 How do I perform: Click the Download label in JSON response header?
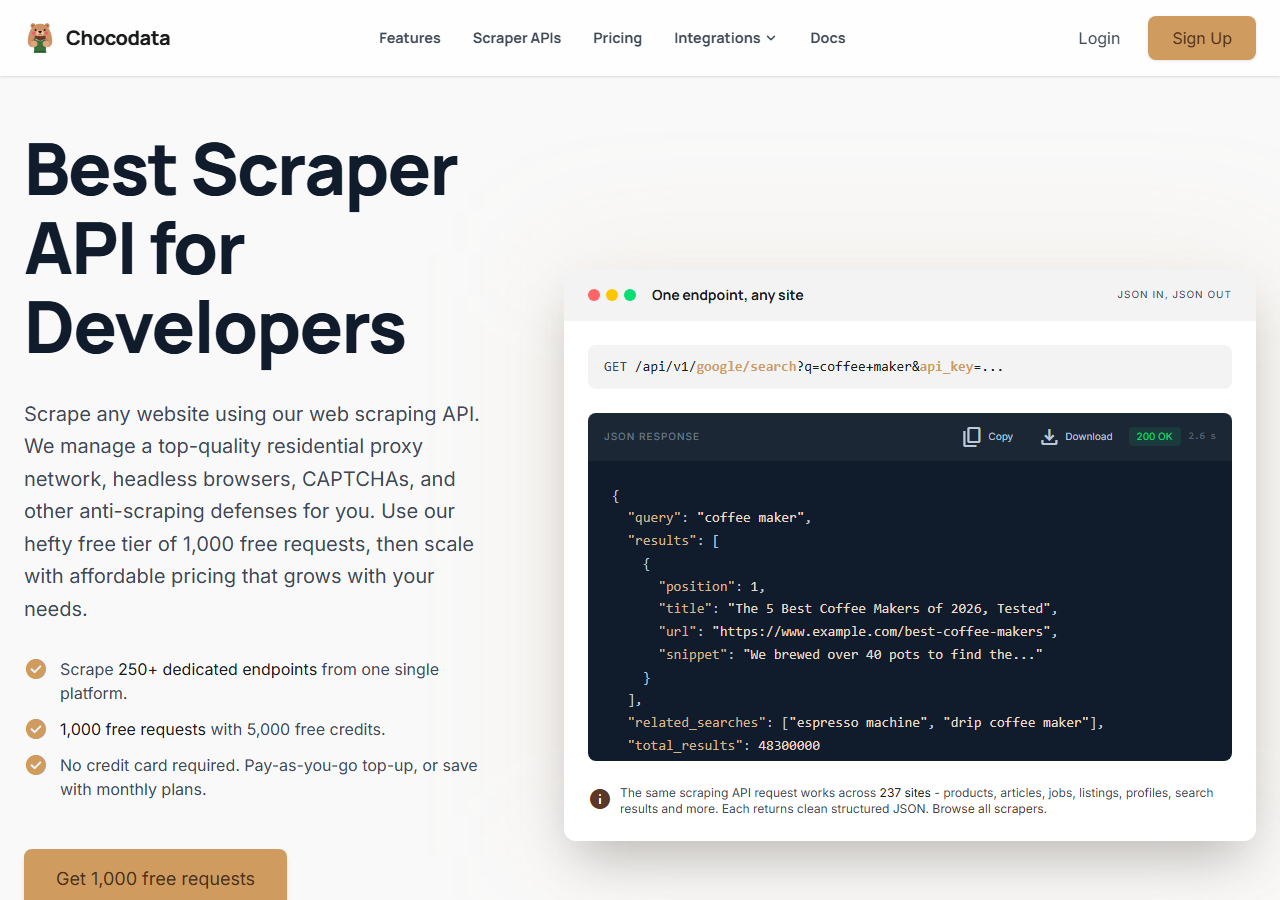click(x=1089, y=437)
